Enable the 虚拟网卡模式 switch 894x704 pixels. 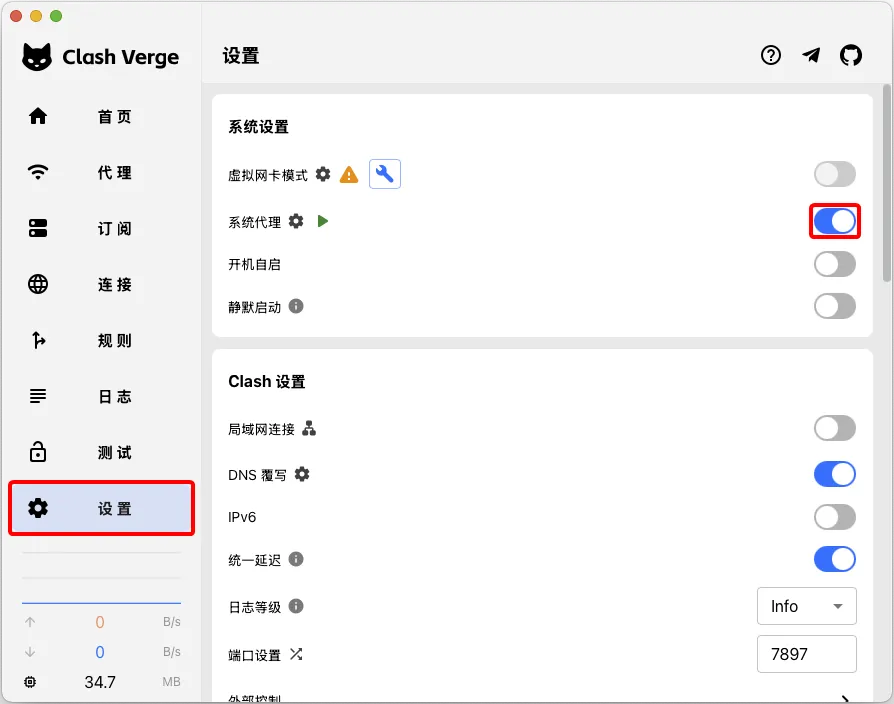[x=835, y=174]
